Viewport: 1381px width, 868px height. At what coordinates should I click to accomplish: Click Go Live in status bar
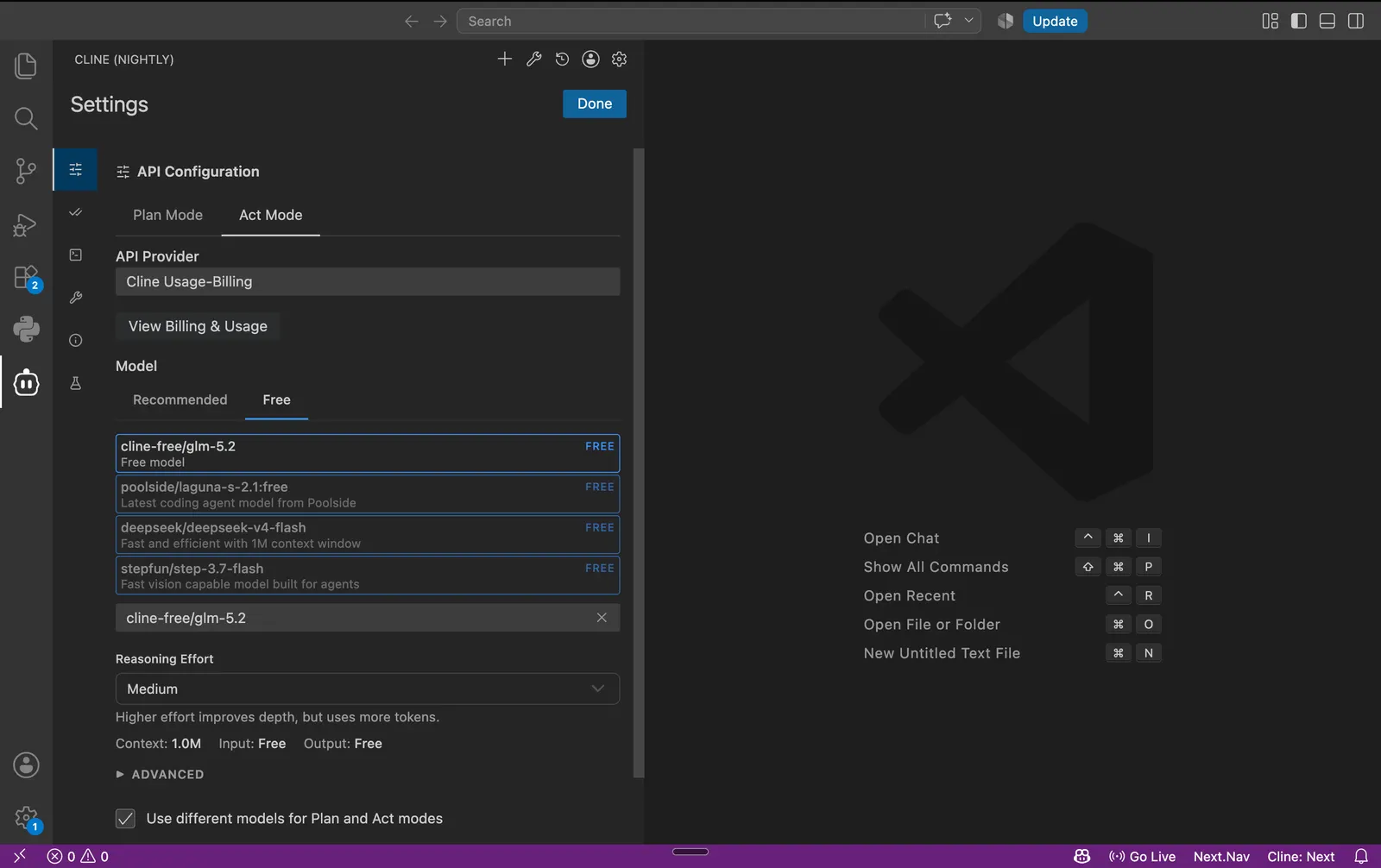point(1142,856)
